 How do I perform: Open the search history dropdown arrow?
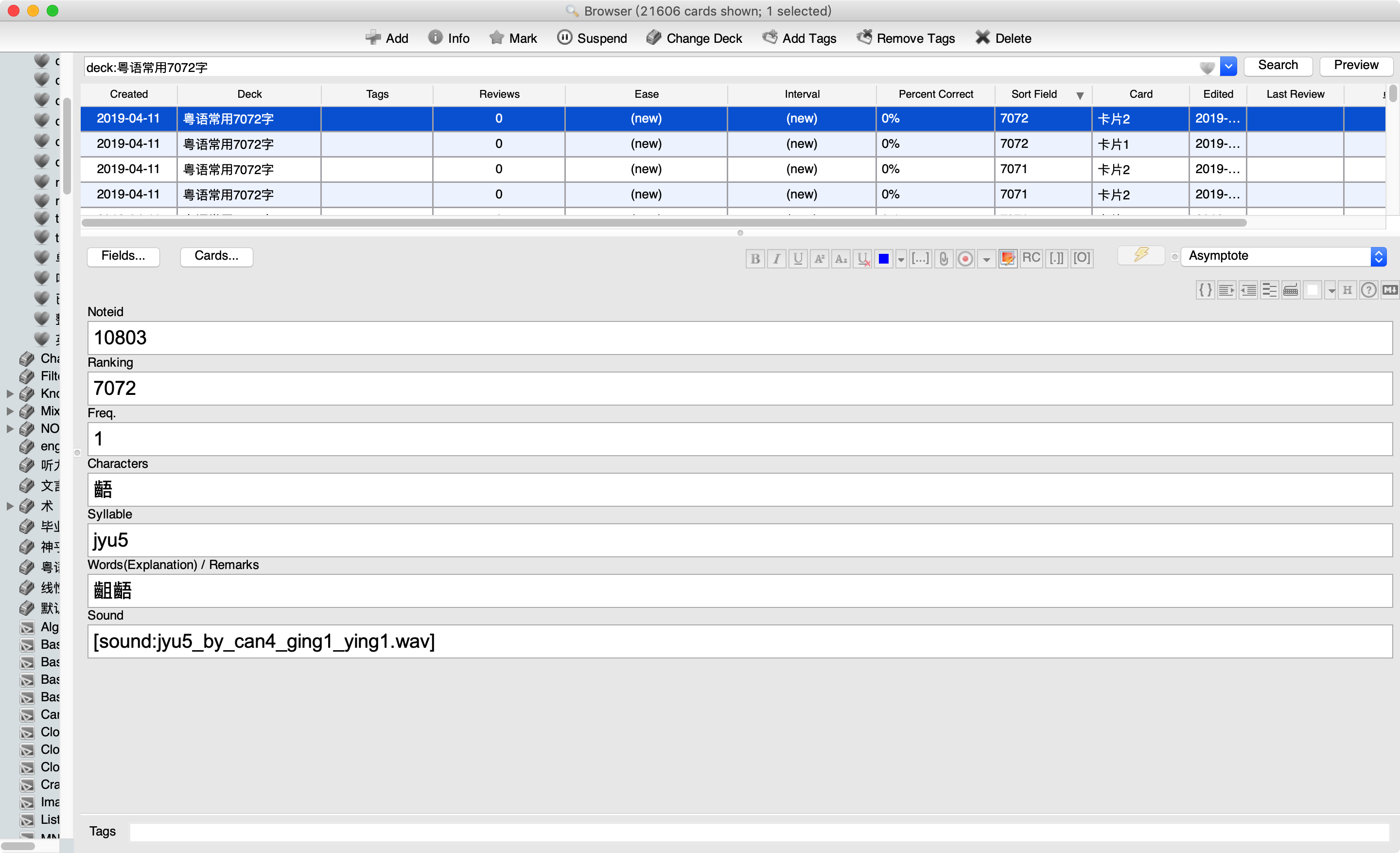point(1228,67)
